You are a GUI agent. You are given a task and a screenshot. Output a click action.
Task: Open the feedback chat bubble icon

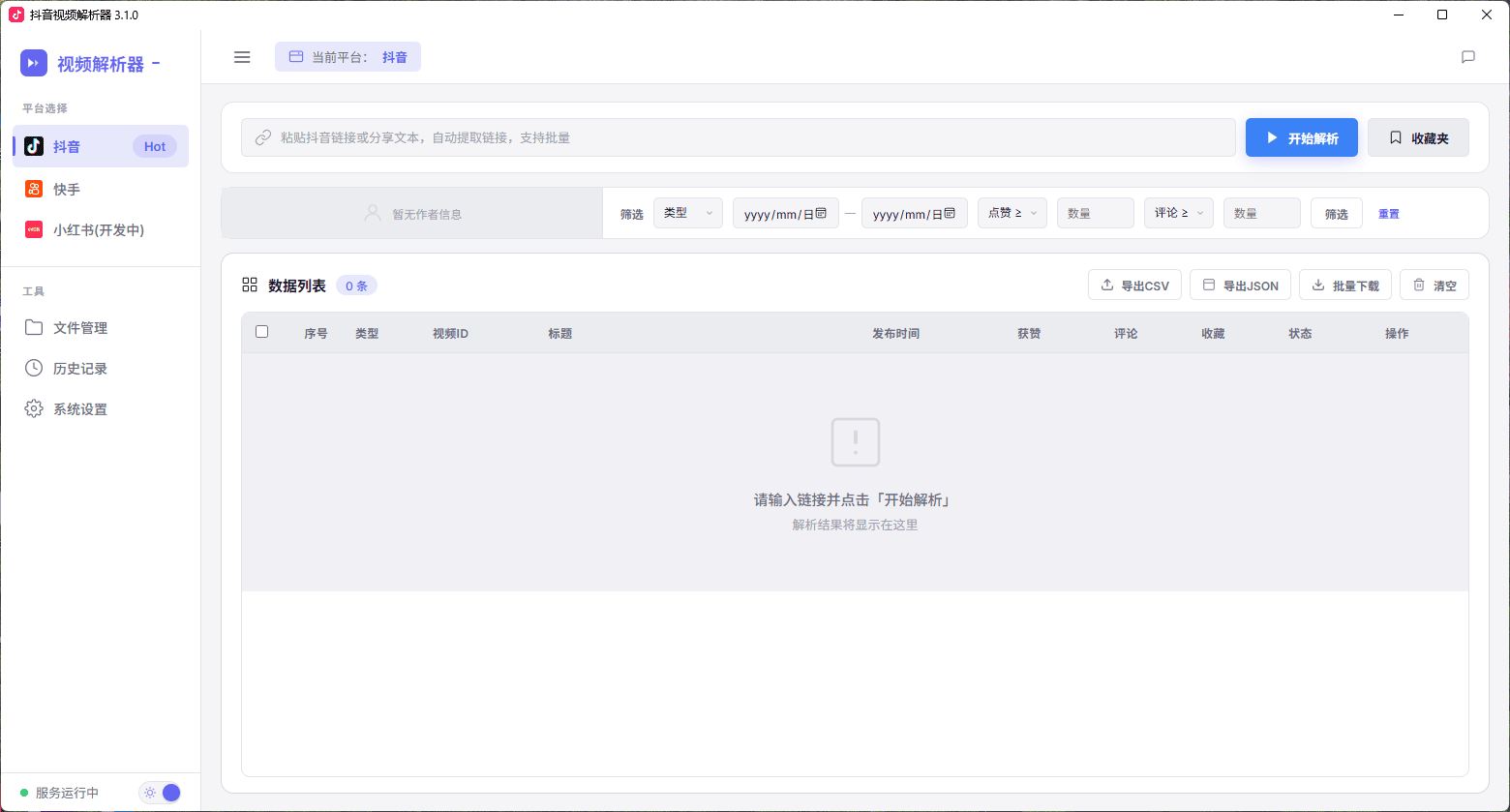tap(1467, 57)
